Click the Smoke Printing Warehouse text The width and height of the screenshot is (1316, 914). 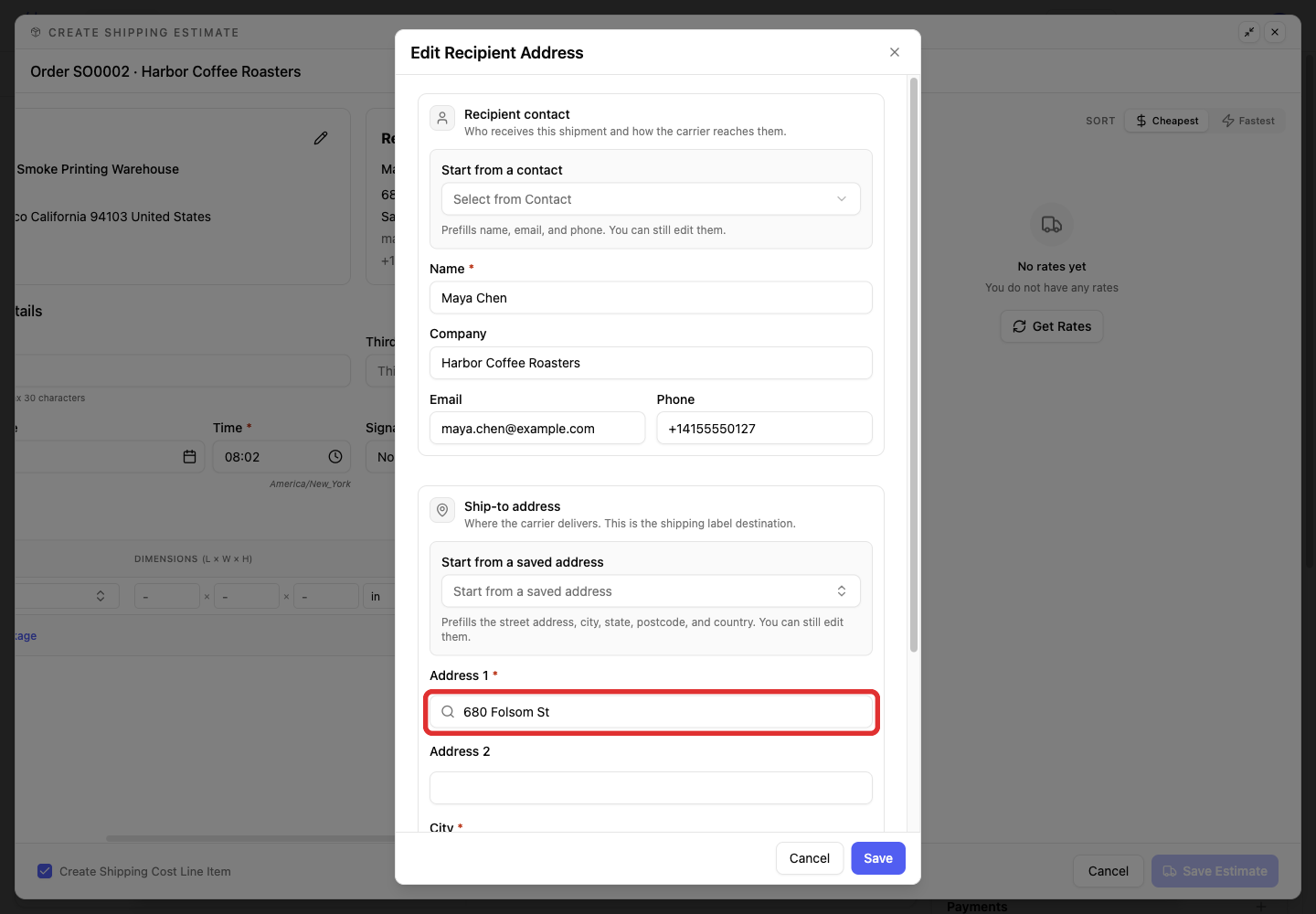98,169
